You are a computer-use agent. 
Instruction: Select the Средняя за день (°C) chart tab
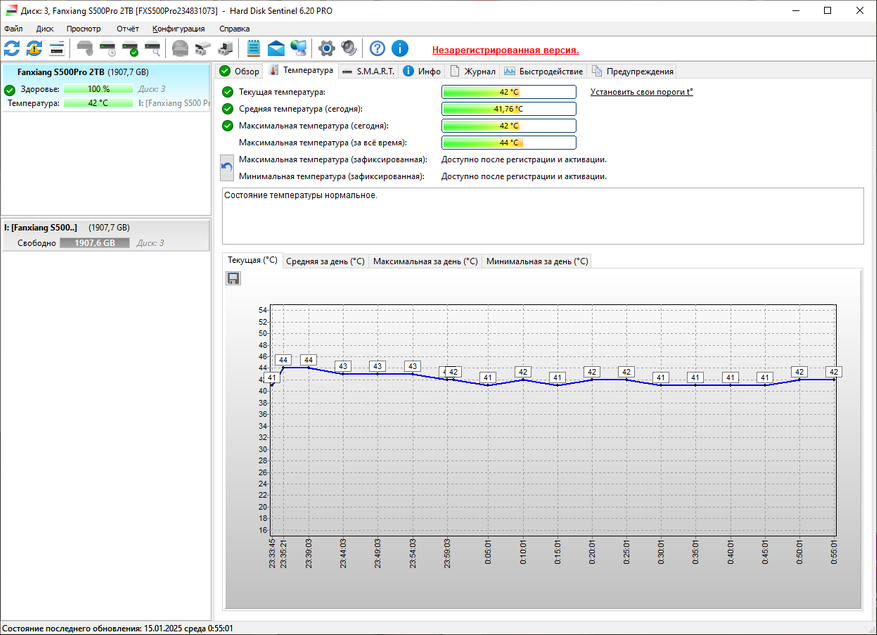coord(325,261)
